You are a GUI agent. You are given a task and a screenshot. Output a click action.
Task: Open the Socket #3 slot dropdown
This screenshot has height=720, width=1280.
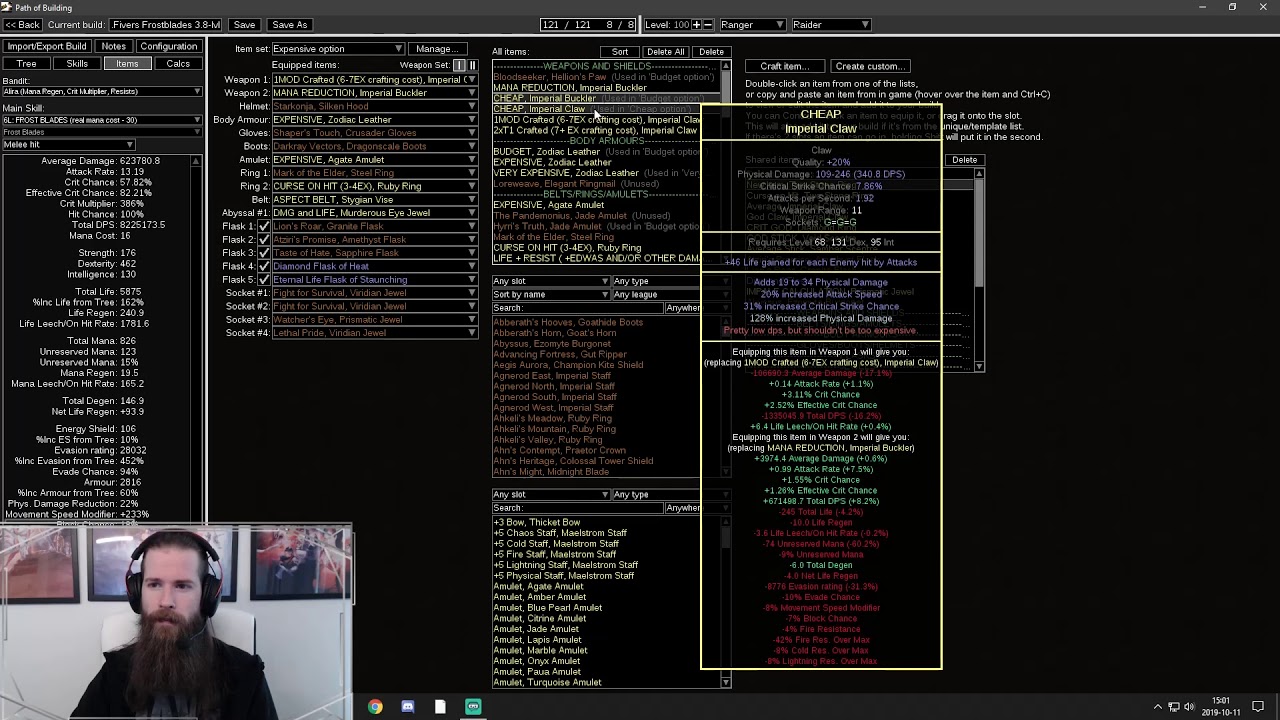374,319
